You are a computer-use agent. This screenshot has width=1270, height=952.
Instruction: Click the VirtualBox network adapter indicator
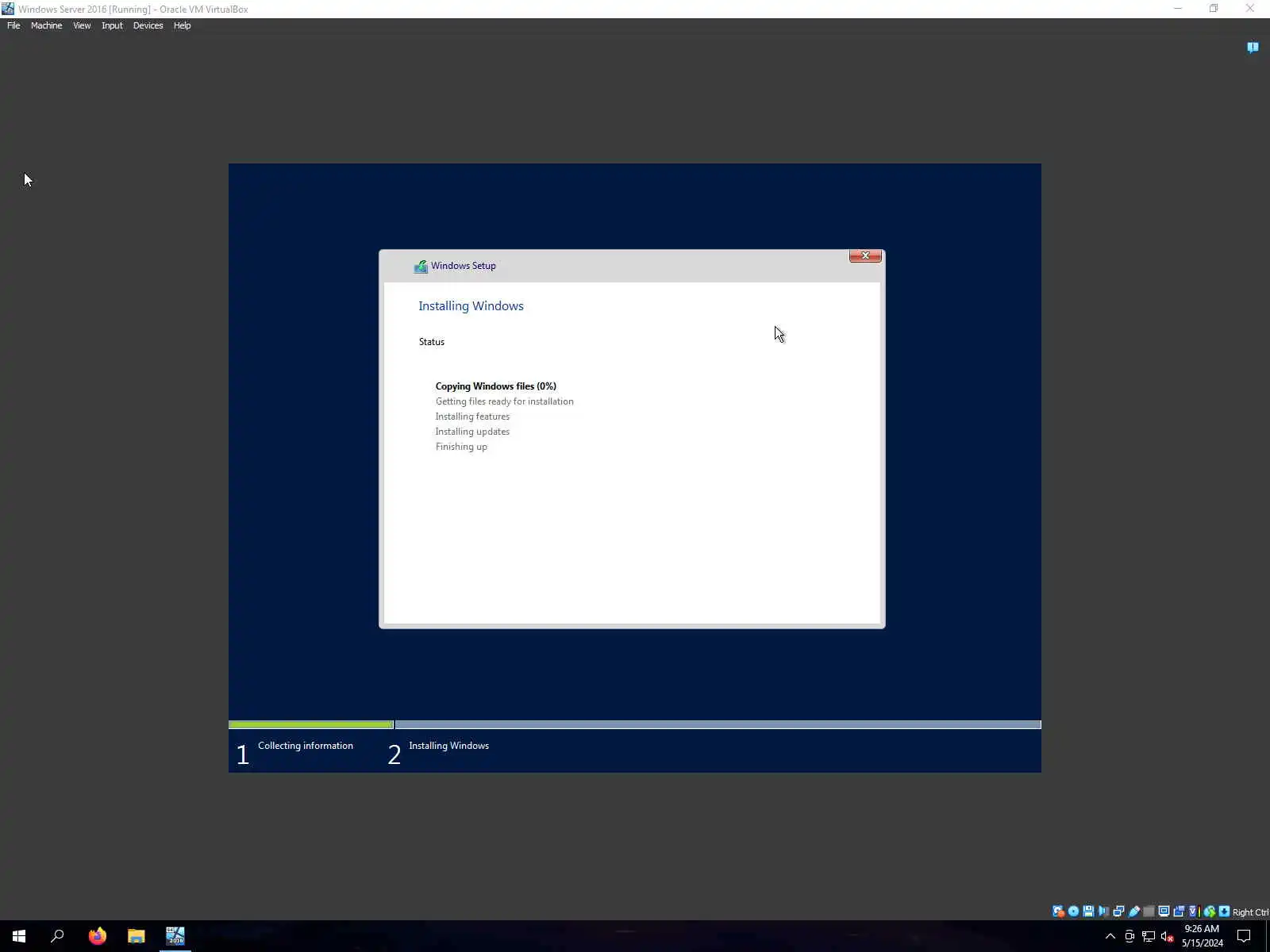pos(1118,912)
